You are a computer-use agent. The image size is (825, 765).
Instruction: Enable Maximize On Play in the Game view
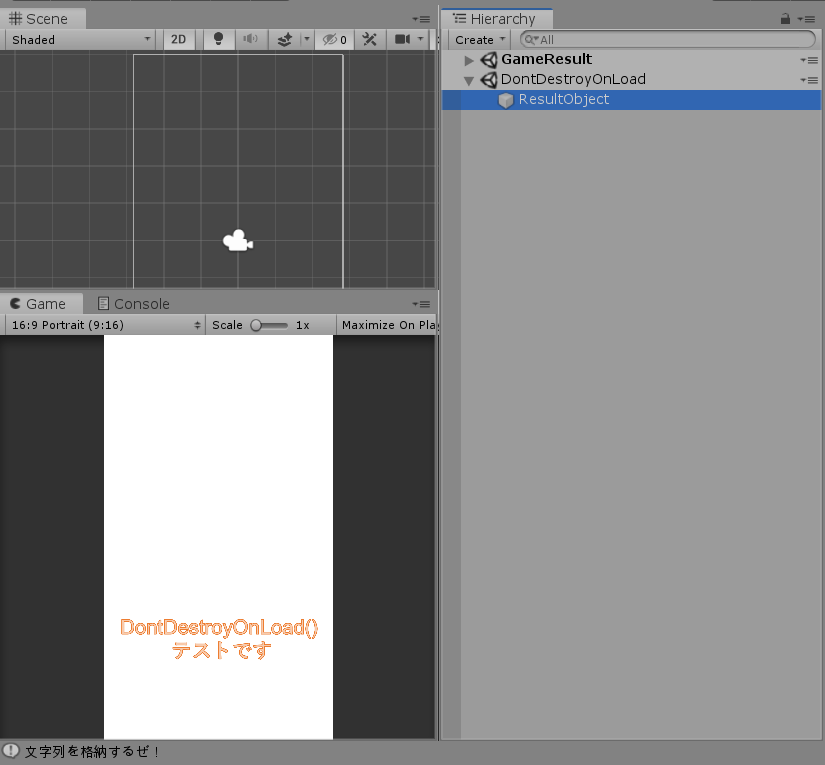click(x=388, y=324)
